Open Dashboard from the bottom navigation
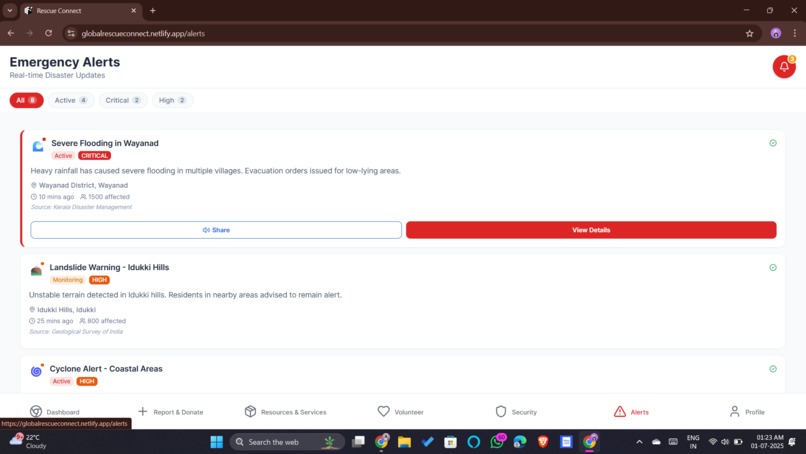Viewport: 806px width, 454px height. 54,412
